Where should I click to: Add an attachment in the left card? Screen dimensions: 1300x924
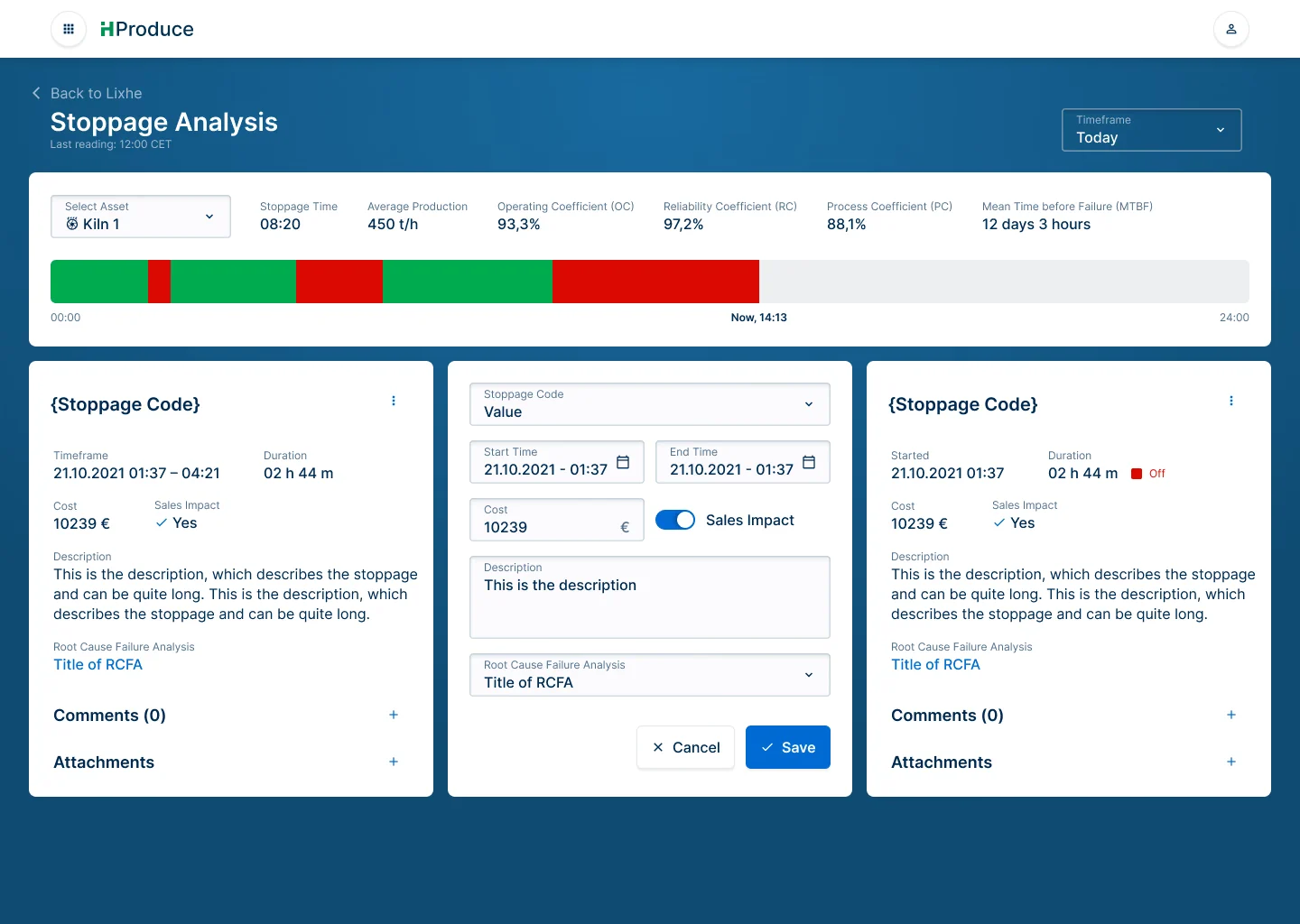pyautogui.click(x=394, y=762)
